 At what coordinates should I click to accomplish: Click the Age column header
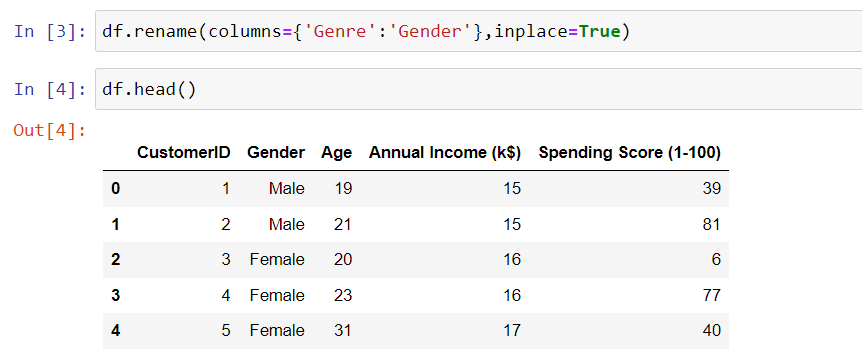click(x=336, y=153)
